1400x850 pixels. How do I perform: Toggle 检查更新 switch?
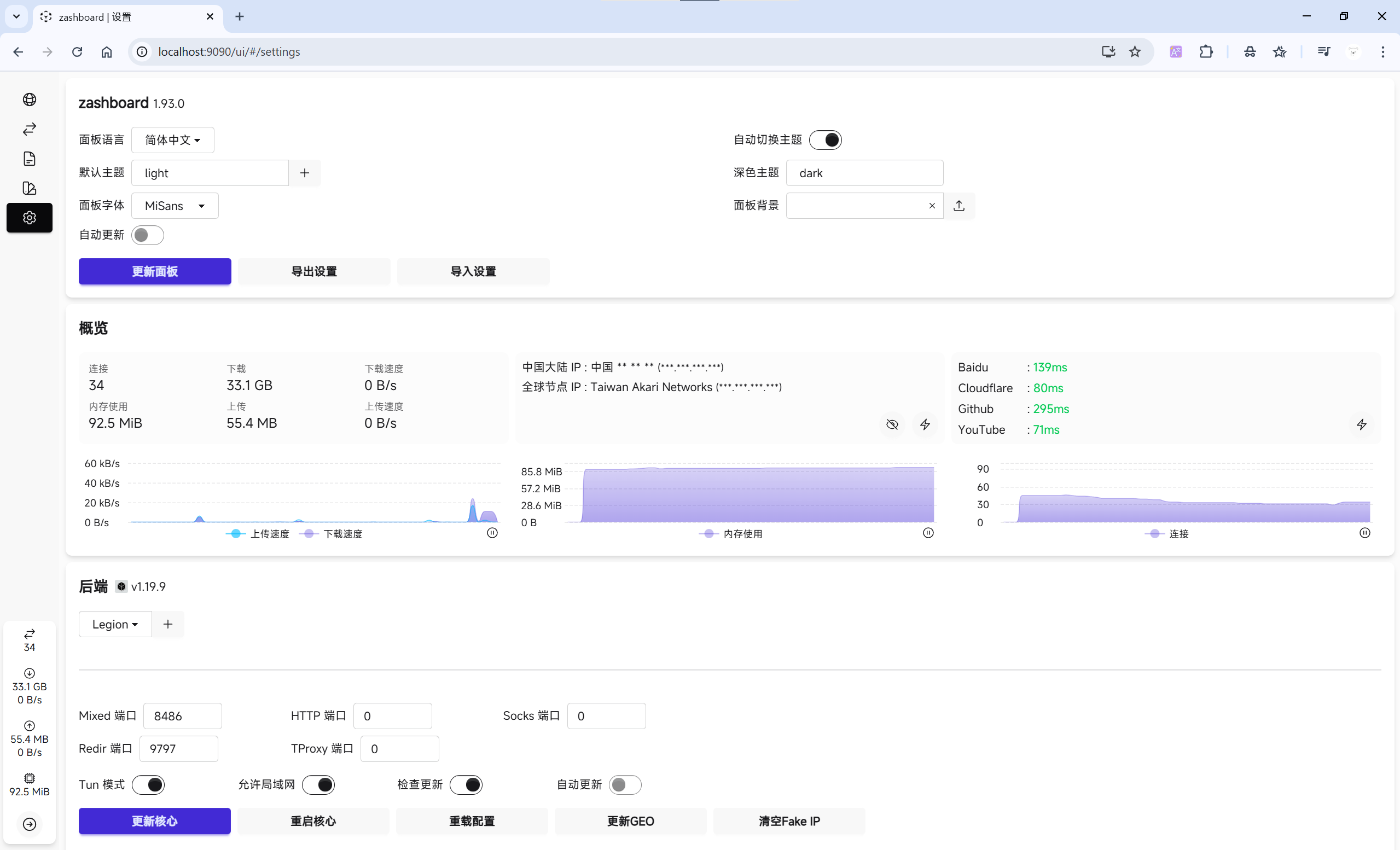click(466, 785)
